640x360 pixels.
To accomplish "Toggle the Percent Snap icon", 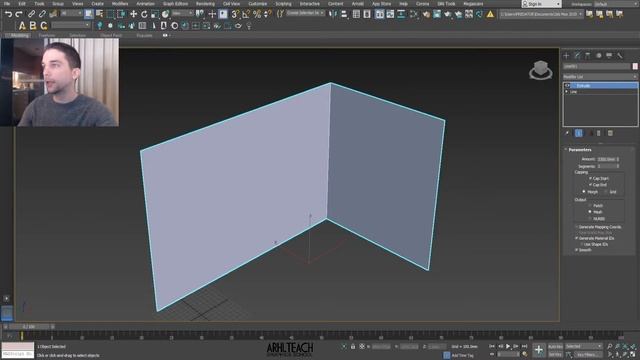I will tap(257, 14).
